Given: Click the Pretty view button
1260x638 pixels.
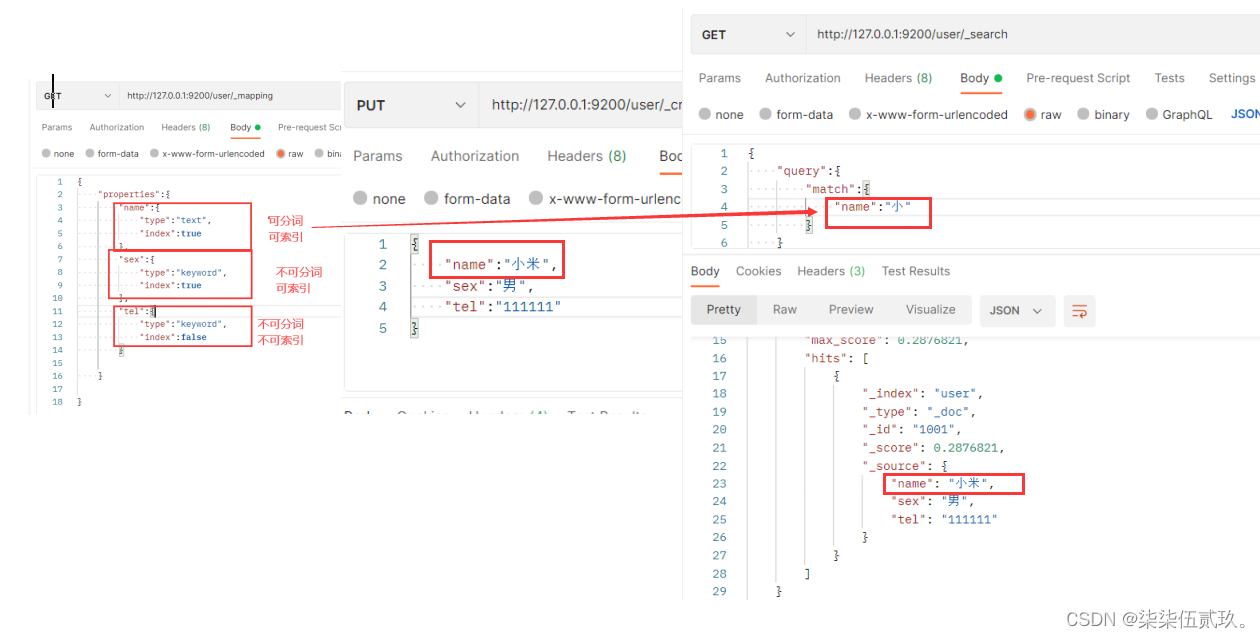Looking at the screenshot, I should 724,310.
